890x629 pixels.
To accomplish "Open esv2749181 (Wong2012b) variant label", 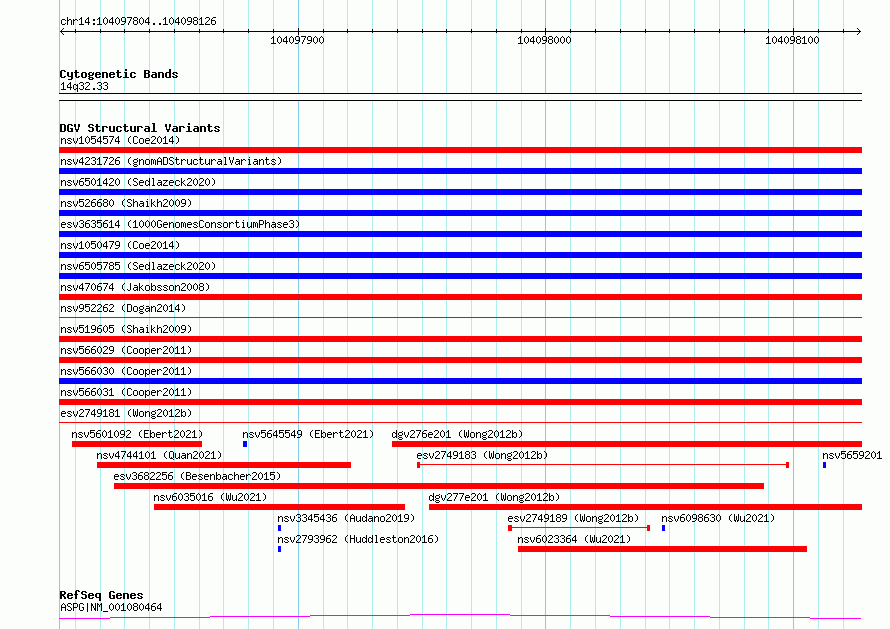I will pos(126,413).
